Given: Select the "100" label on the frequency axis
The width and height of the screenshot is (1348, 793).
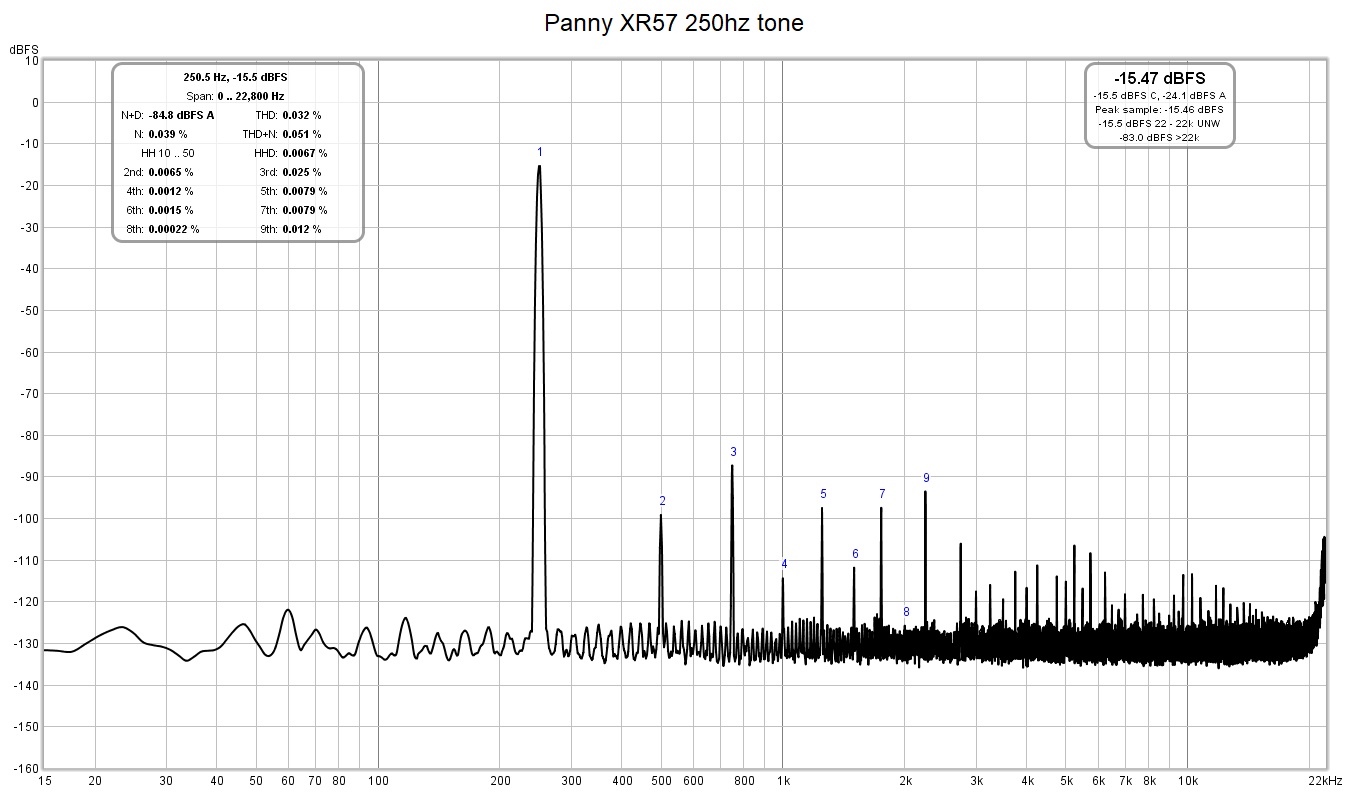Looking at the screenshot, I should point(378,781).
